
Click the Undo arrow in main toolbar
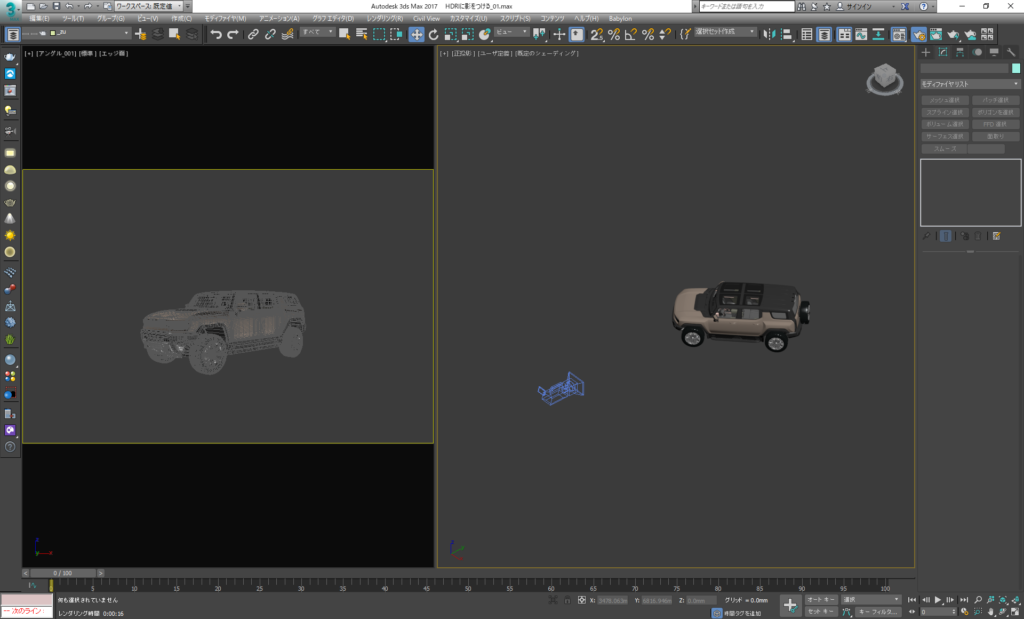[216, 34]
